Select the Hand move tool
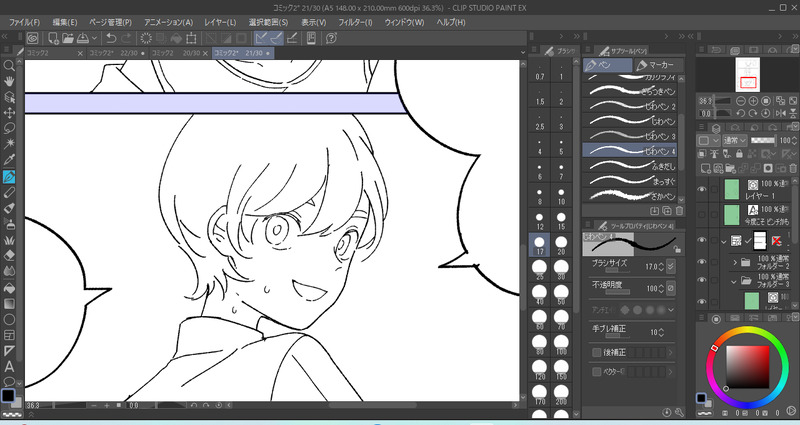This screenshot has height=425, width=800. tap(9, 82)
